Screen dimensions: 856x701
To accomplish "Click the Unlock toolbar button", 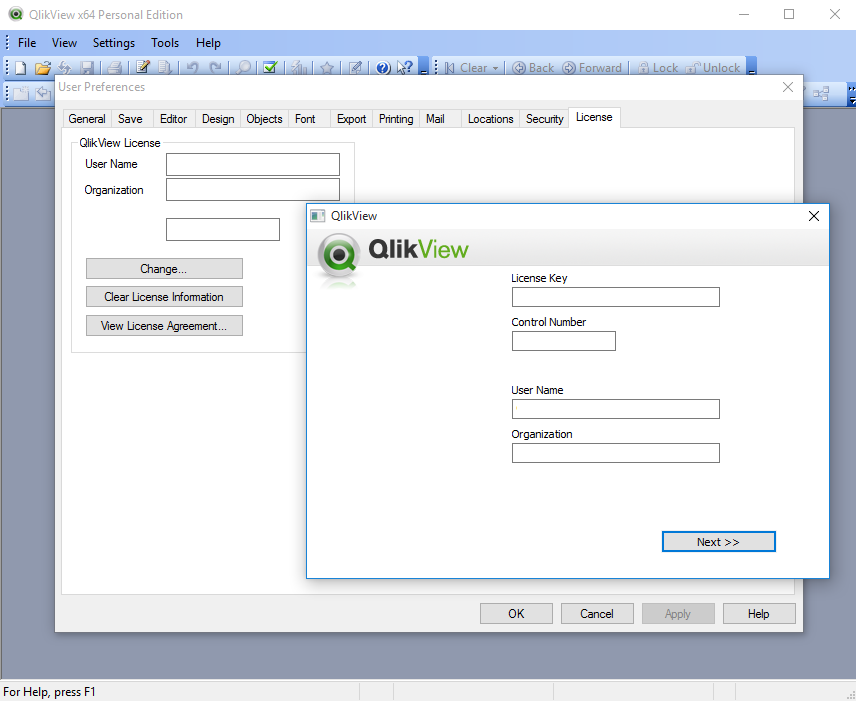I will tap(713, 68).
